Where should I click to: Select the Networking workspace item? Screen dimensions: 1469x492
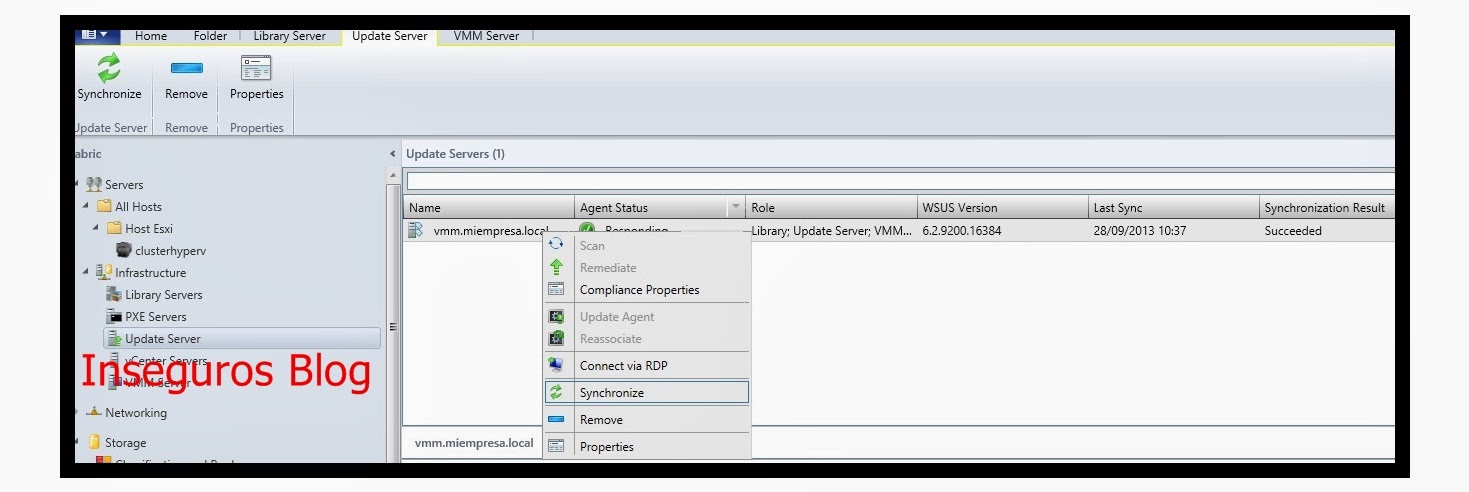tap(135, 413)
